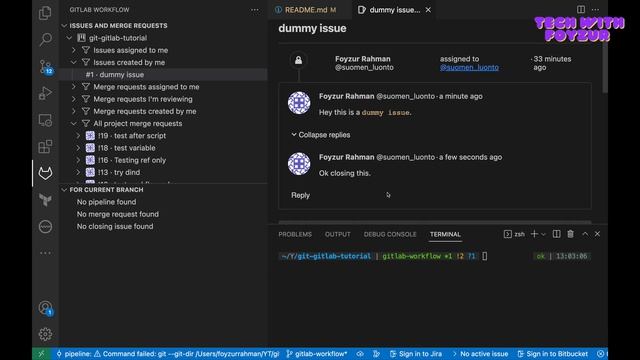Open the Manage settings gear
The image size is (640, 360).
[x=45, y=334]
